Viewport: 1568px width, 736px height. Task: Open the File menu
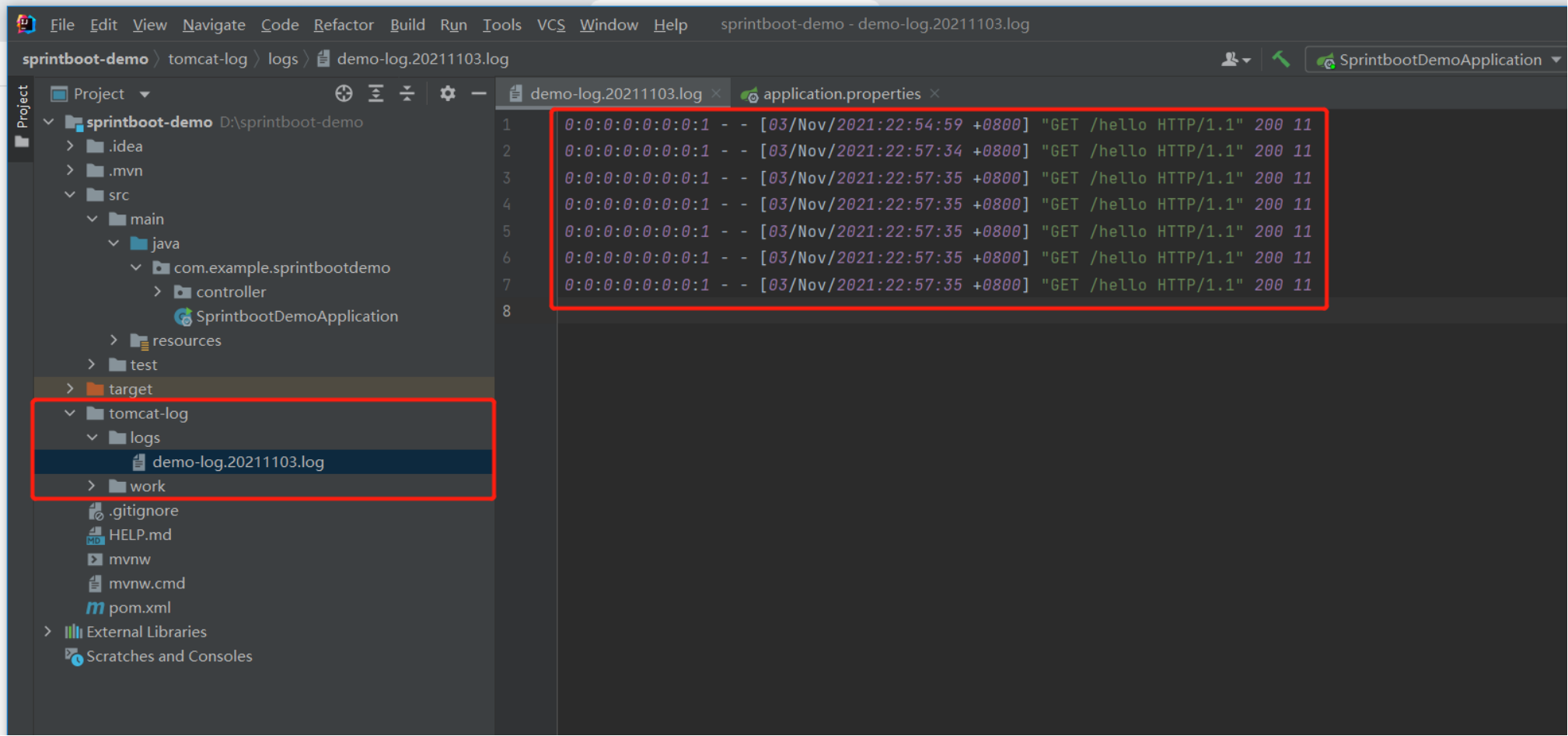point(62,25)
